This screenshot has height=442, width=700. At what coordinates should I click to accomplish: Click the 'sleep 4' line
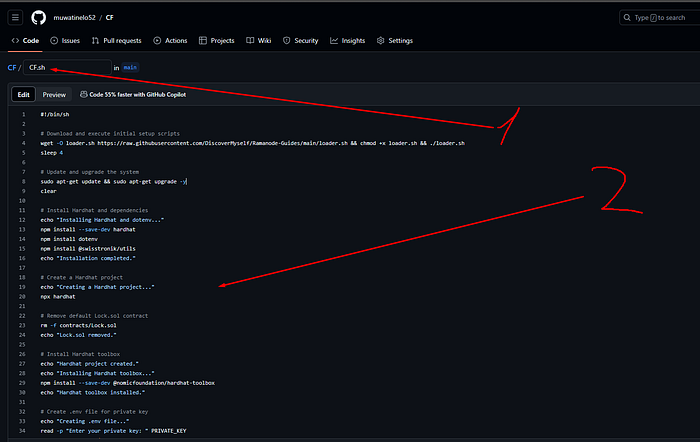pyautogui.click(x=52, y=153)
